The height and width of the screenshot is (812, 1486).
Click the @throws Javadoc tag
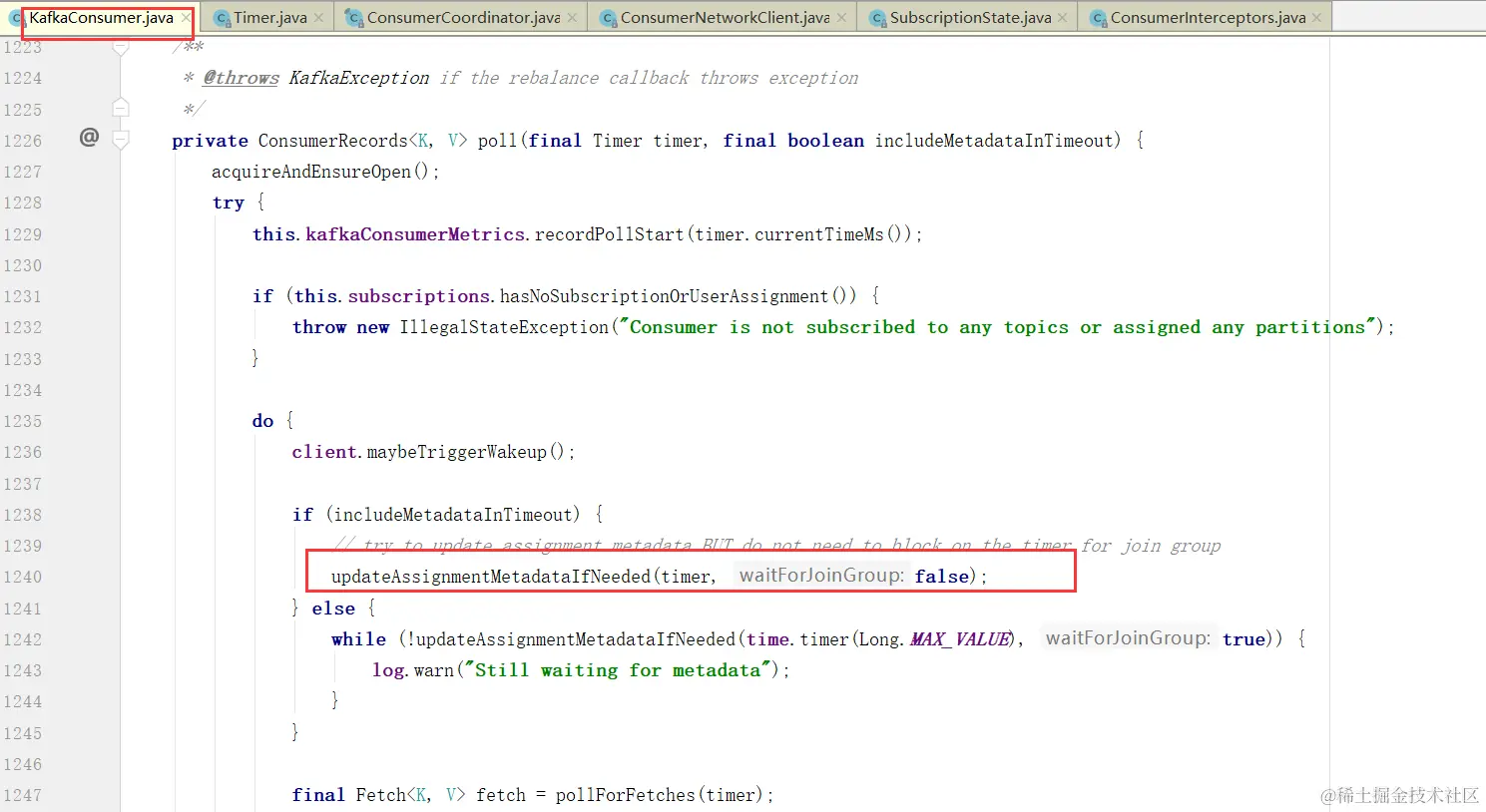coord(241,78)
